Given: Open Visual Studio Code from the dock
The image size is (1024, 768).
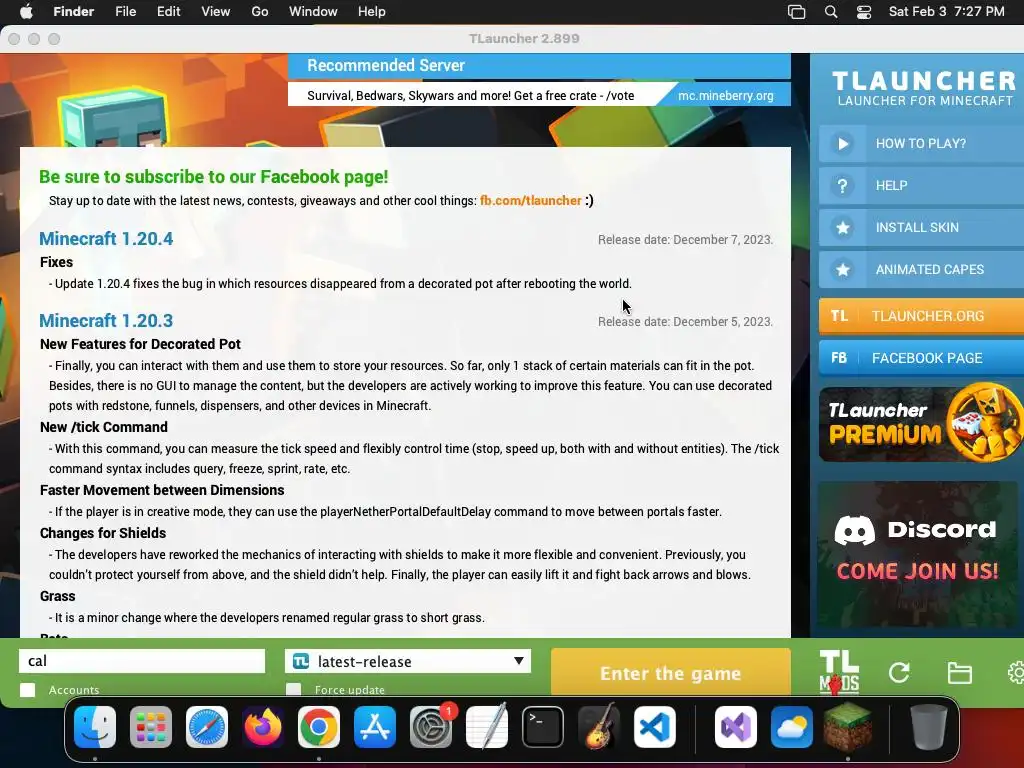Looking at the screenshot, I should pyautogui.click(x=654, y=727).
